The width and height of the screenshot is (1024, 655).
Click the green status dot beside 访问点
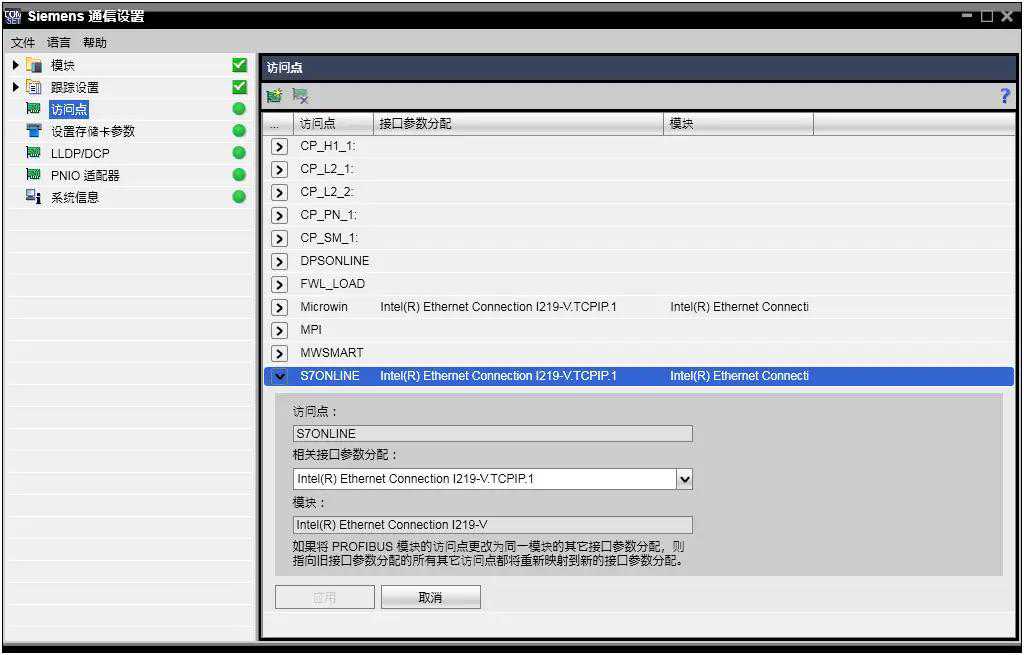pyautogui.click(x=239, y=109)
